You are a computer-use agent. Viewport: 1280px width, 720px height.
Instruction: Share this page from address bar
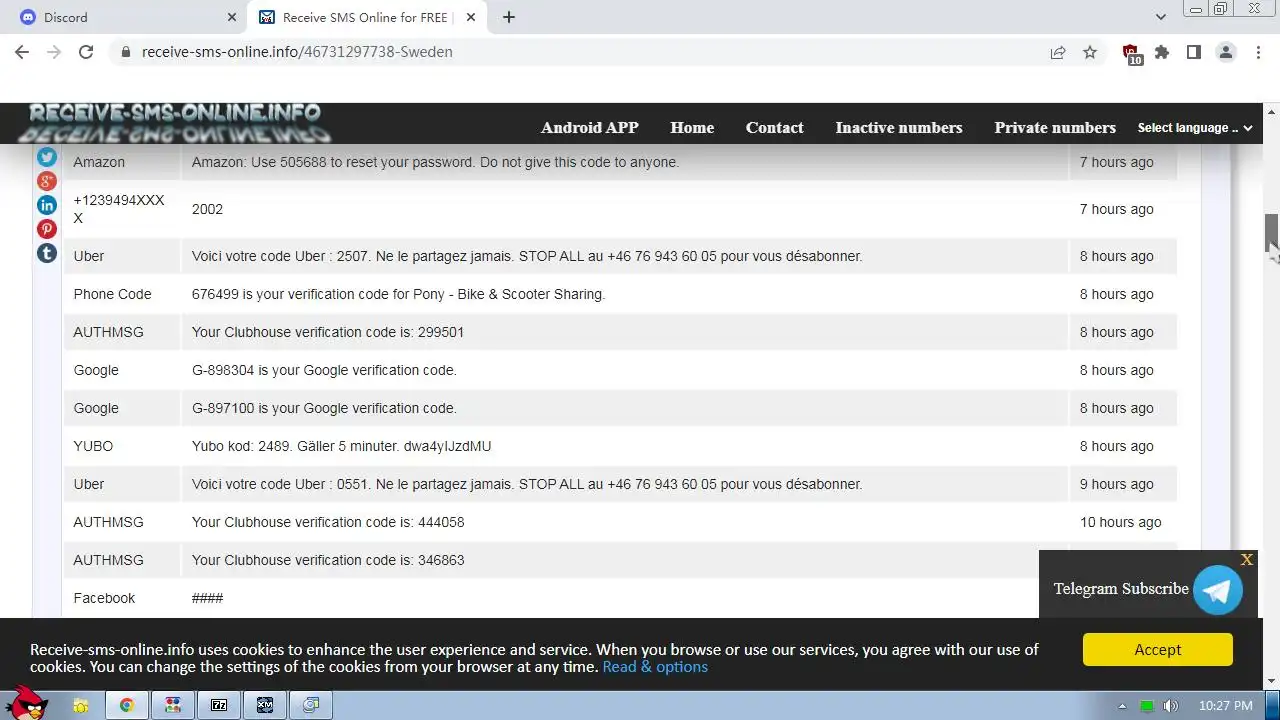(1058, 52)
